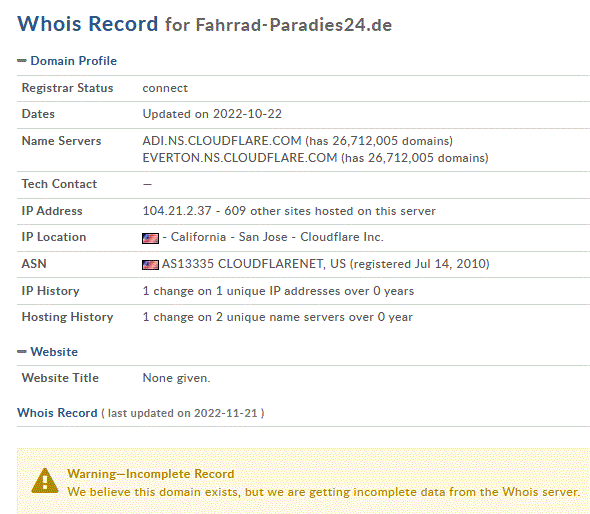Collapse the Website section
Image resolution: width=590 pixels, height=514 pixels.
click(x=21, y=351)
